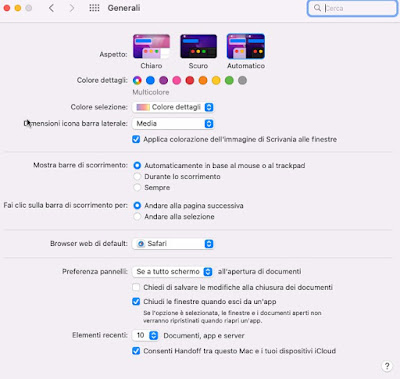Select the Chiaro appearance thumbnail
Viewport: 400px width, 379px height.
[x=151, y=46]
